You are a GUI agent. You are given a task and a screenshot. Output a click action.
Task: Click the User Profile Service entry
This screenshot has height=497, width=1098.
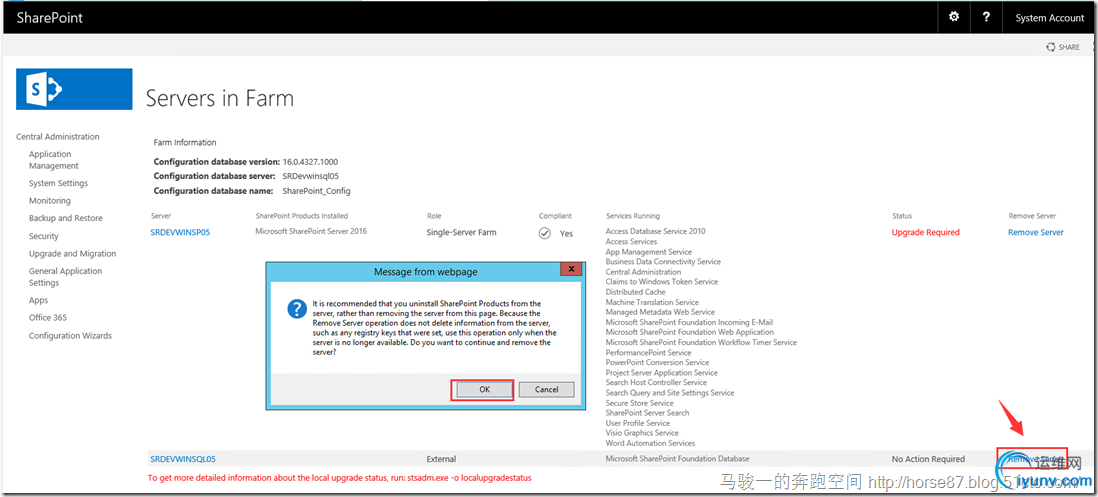point(638,423)
